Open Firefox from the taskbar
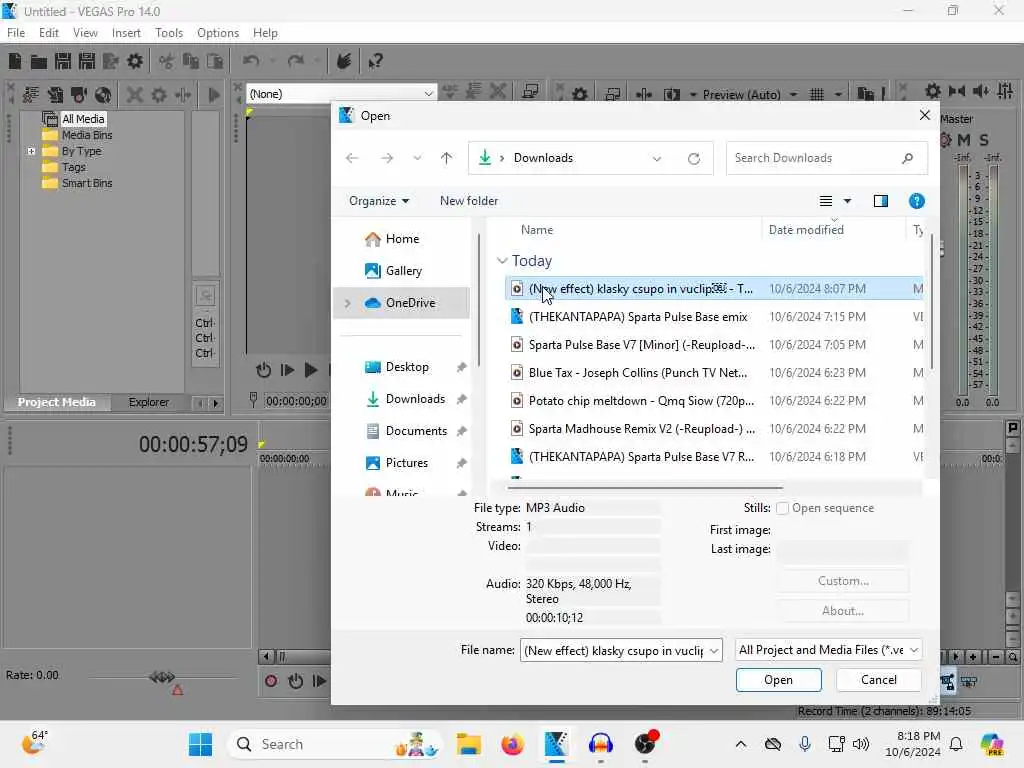The image size is (1024, 768). point(513,744)
